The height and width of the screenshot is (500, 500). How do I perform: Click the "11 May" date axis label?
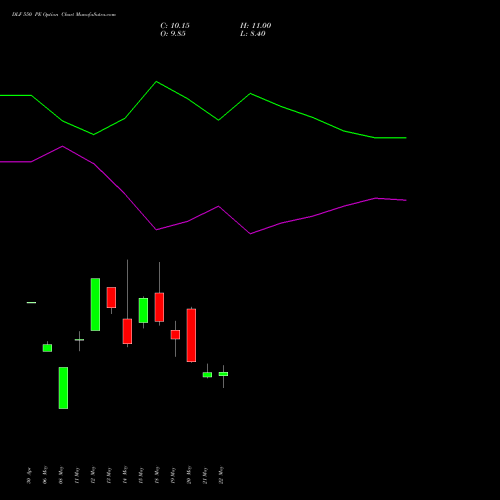pos(77,475)
